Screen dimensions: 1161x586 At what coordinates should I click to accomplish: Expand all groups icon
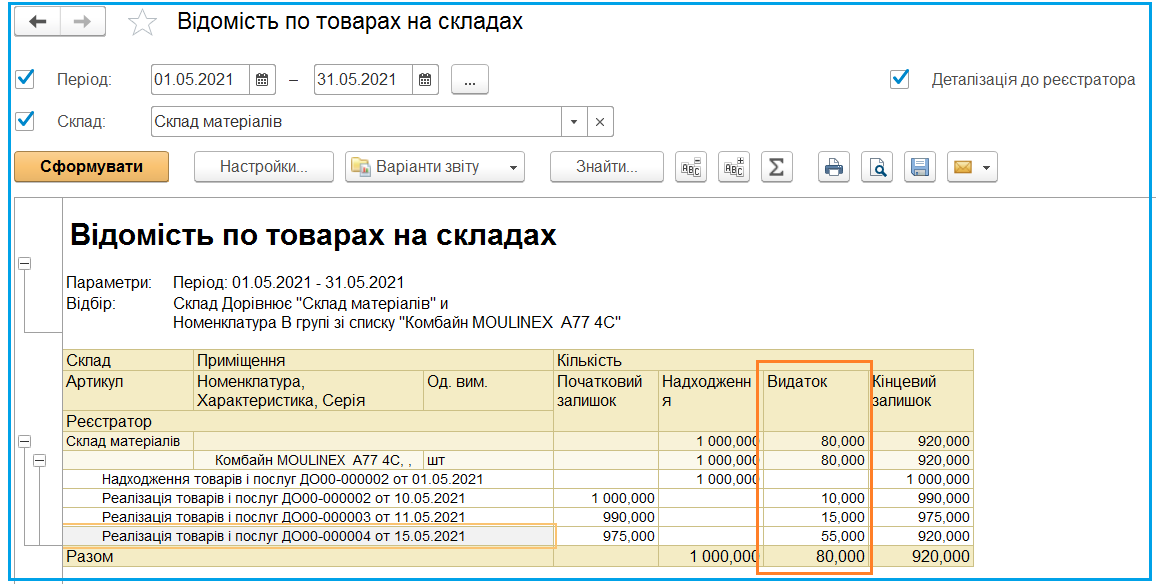coord(734,167)
